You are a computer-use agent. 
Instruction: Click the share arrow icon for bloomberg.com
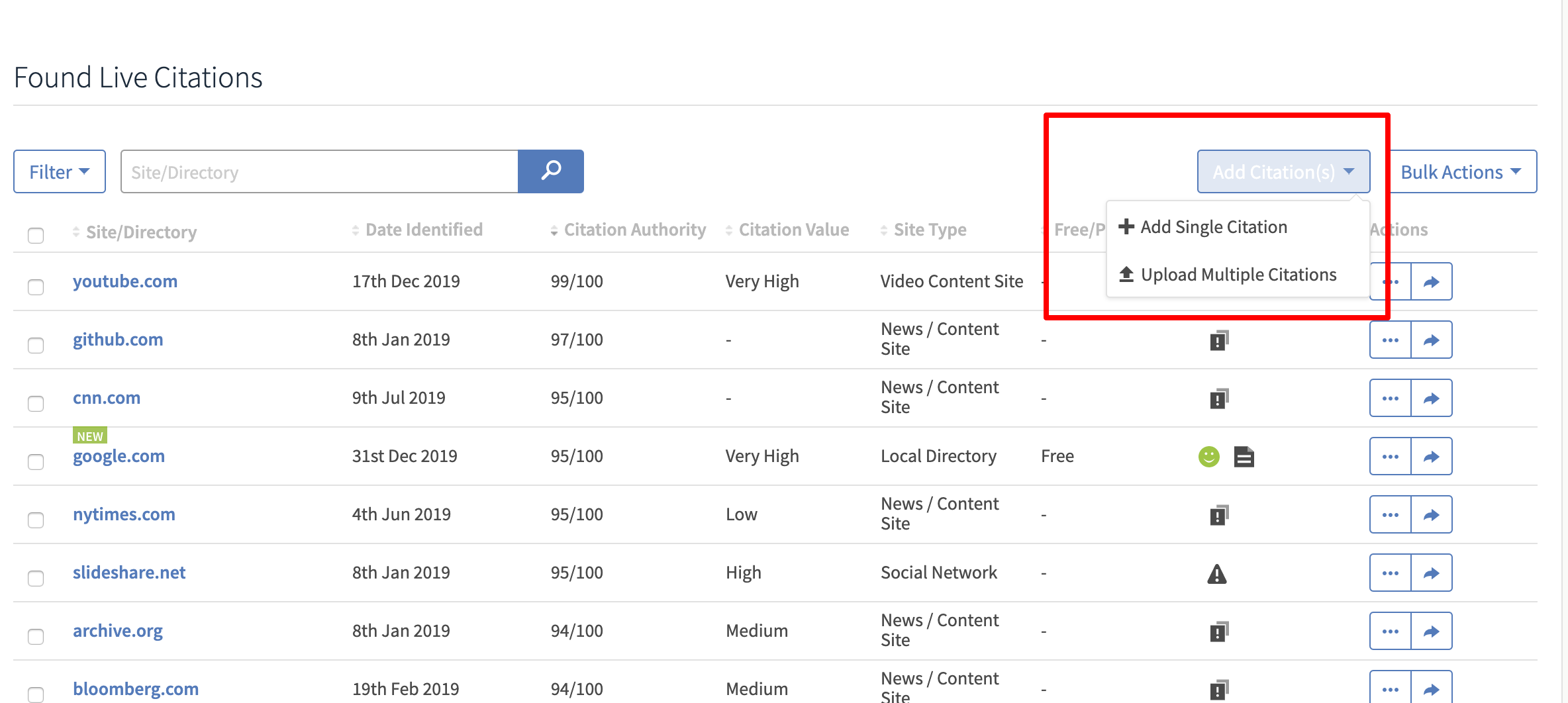point(1432,688)
